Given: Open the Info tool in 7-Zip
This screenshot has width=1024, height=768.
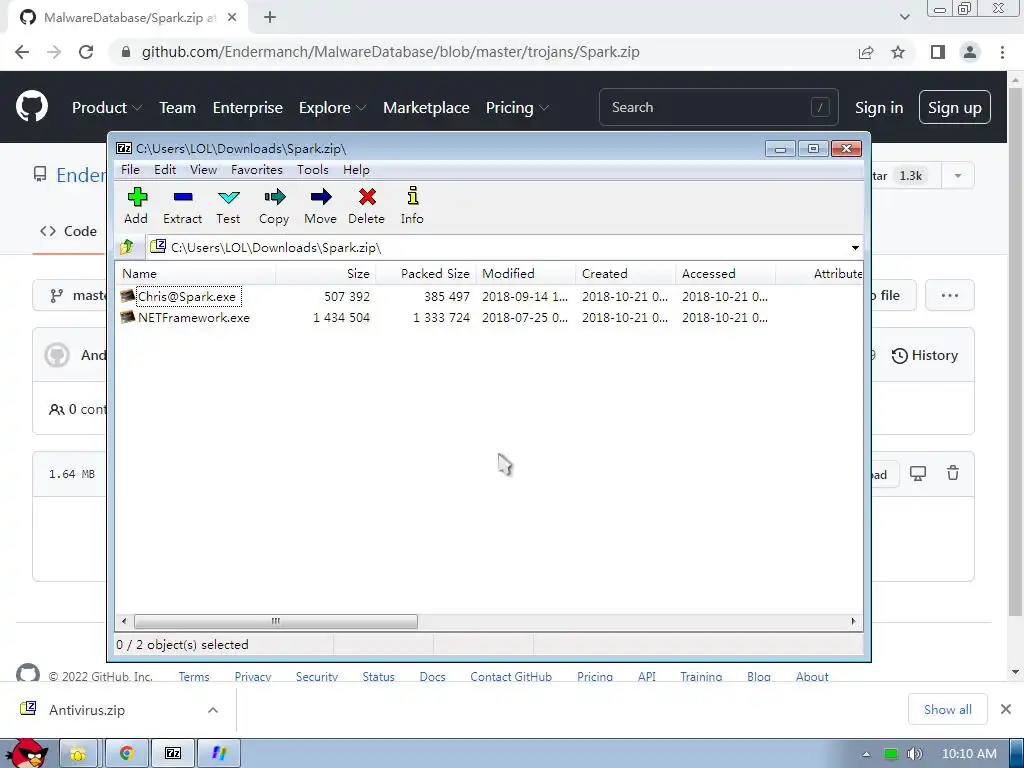Looking at the screenshot, I should [x=412, y=206].
